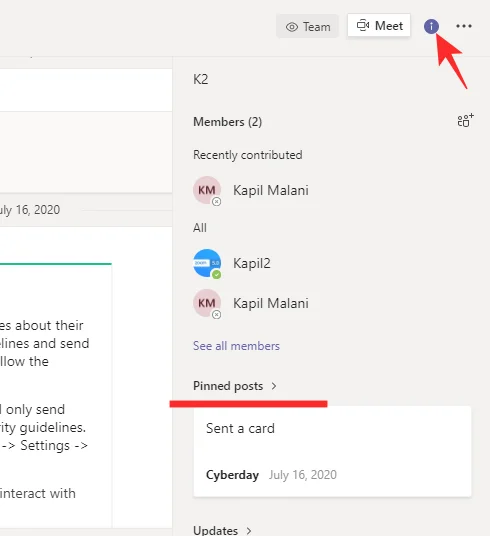Image resolution: width=490 pixels, height=536 pixels.
Task: Click Cyberday sender name in pinned post
Action: click(x=232, y=475)
